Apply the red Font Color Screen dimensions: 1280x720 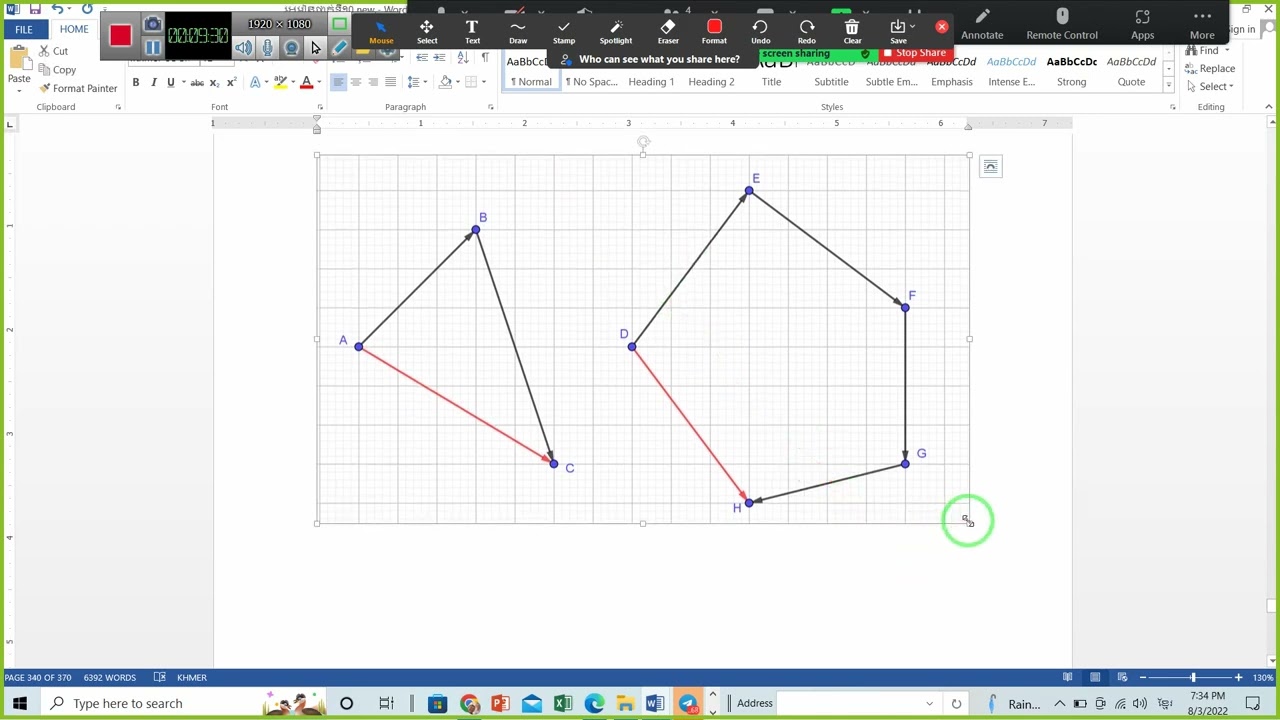pos(307,82)
